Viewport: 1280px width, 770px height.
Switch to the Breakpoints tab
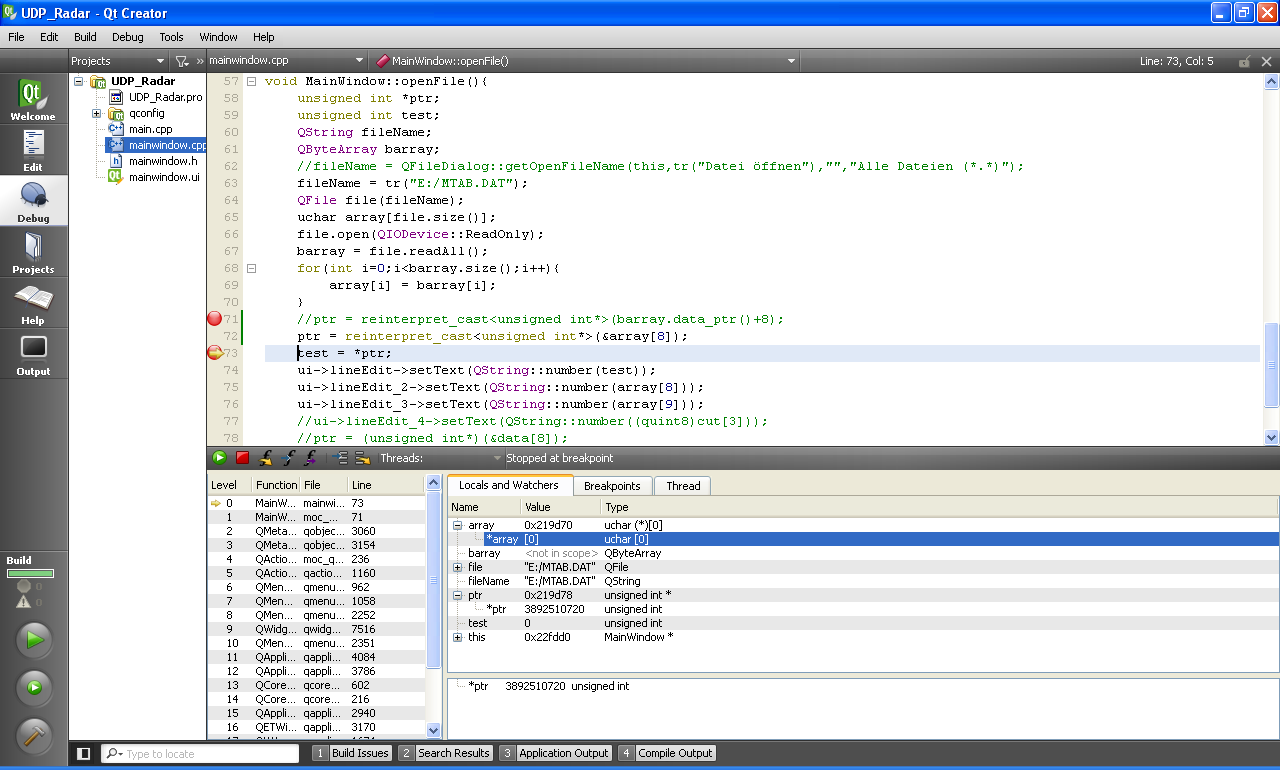[612, 486]
